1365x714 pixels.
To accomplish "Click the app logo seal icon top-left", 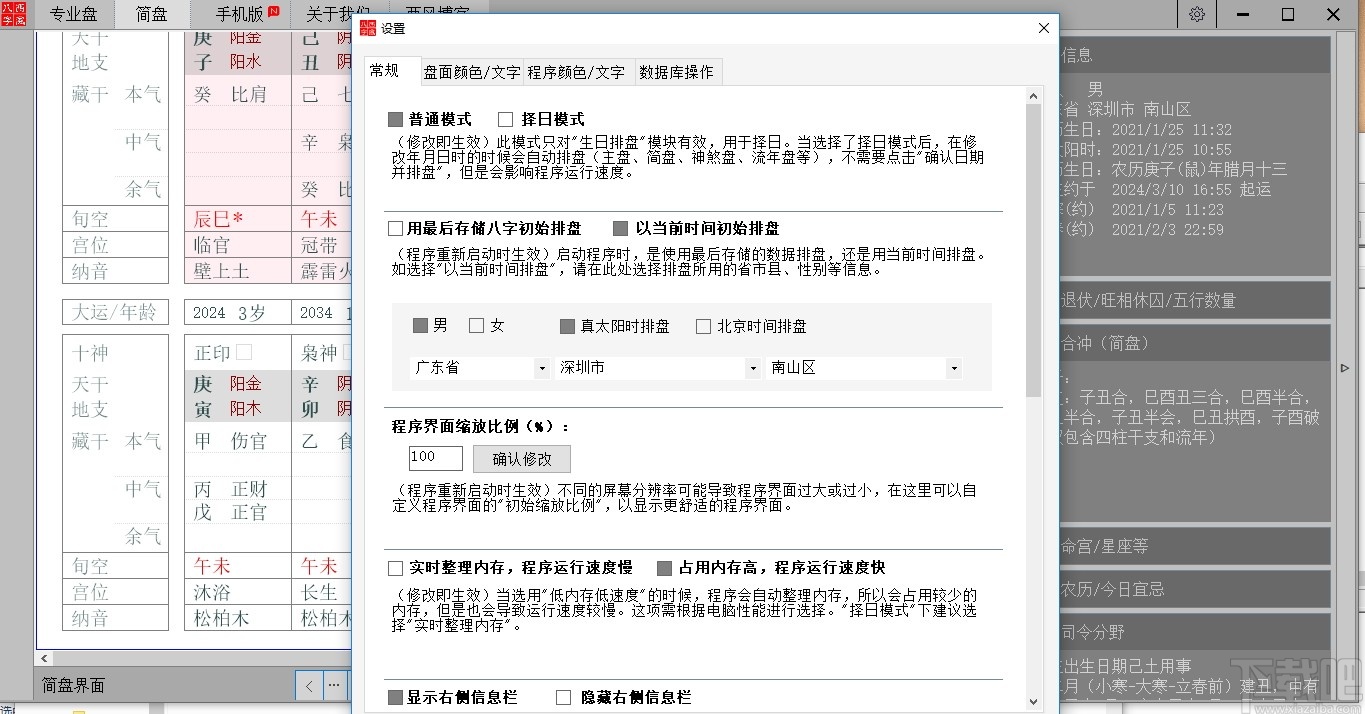I will pyautogui.click(x=14, y=14).
